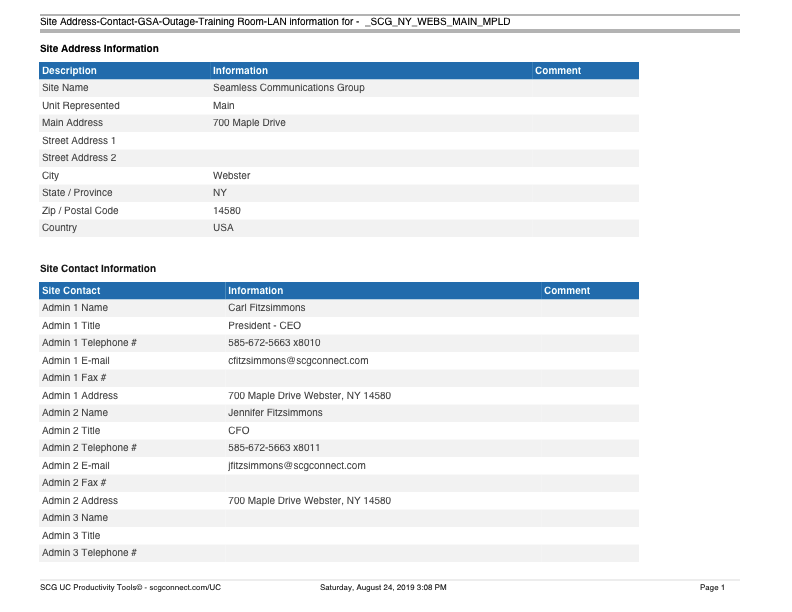Screen dimensions: 792x612
Task: Click Comment header in Site Contact table
Action: pyautogui.click(x=567, y=290)
